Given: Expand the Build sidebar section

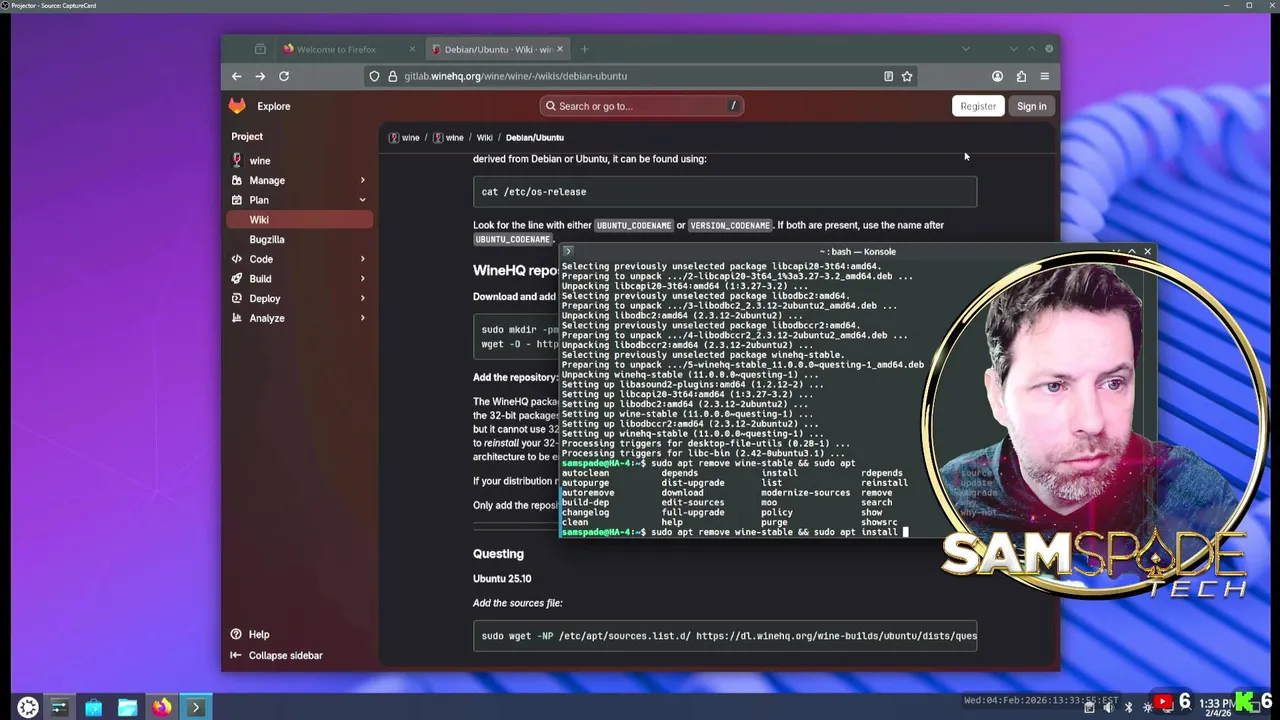Looking at the screenshot, I should click(300, 279).
